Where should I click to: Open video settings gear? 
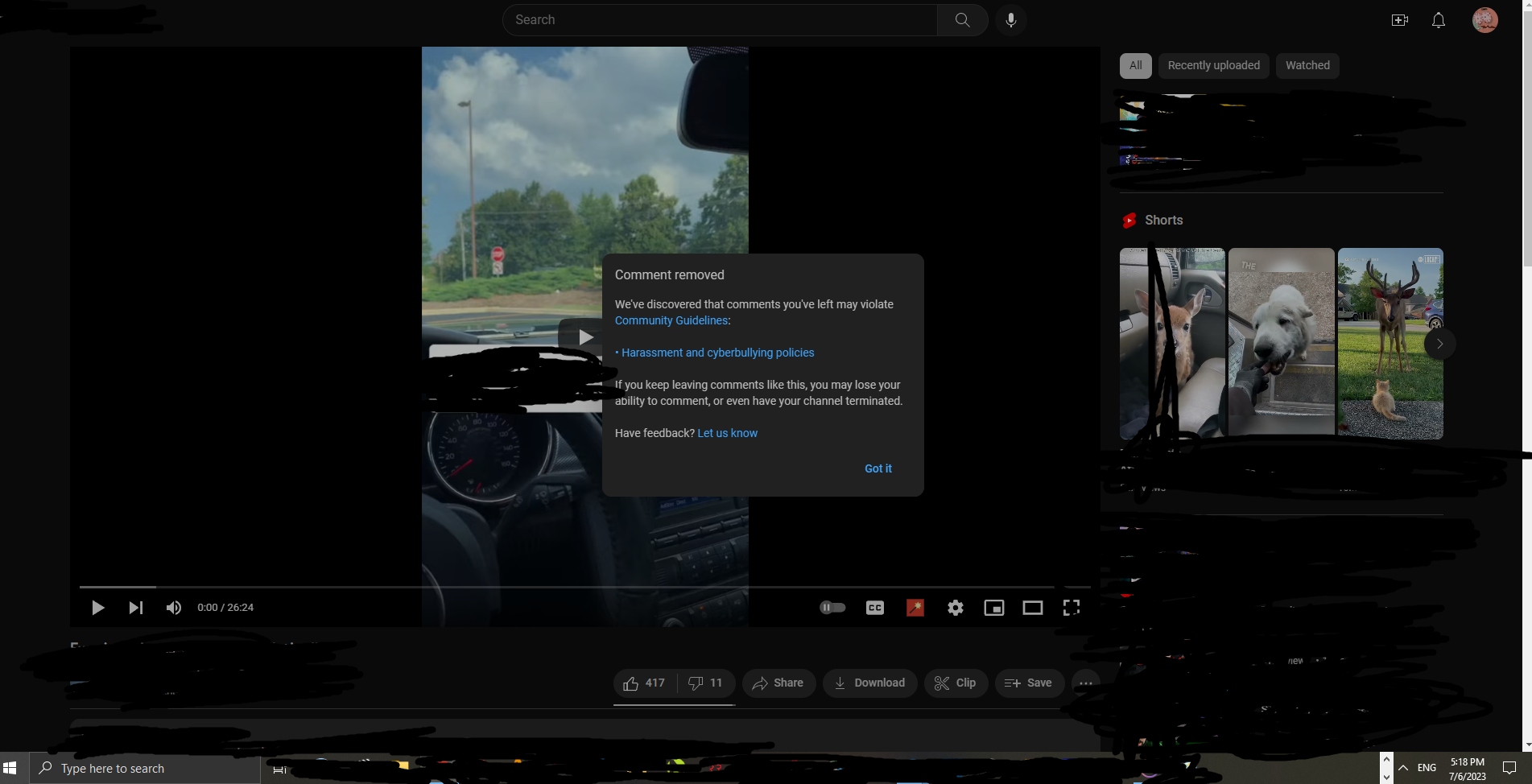click(x=955, y=608)
